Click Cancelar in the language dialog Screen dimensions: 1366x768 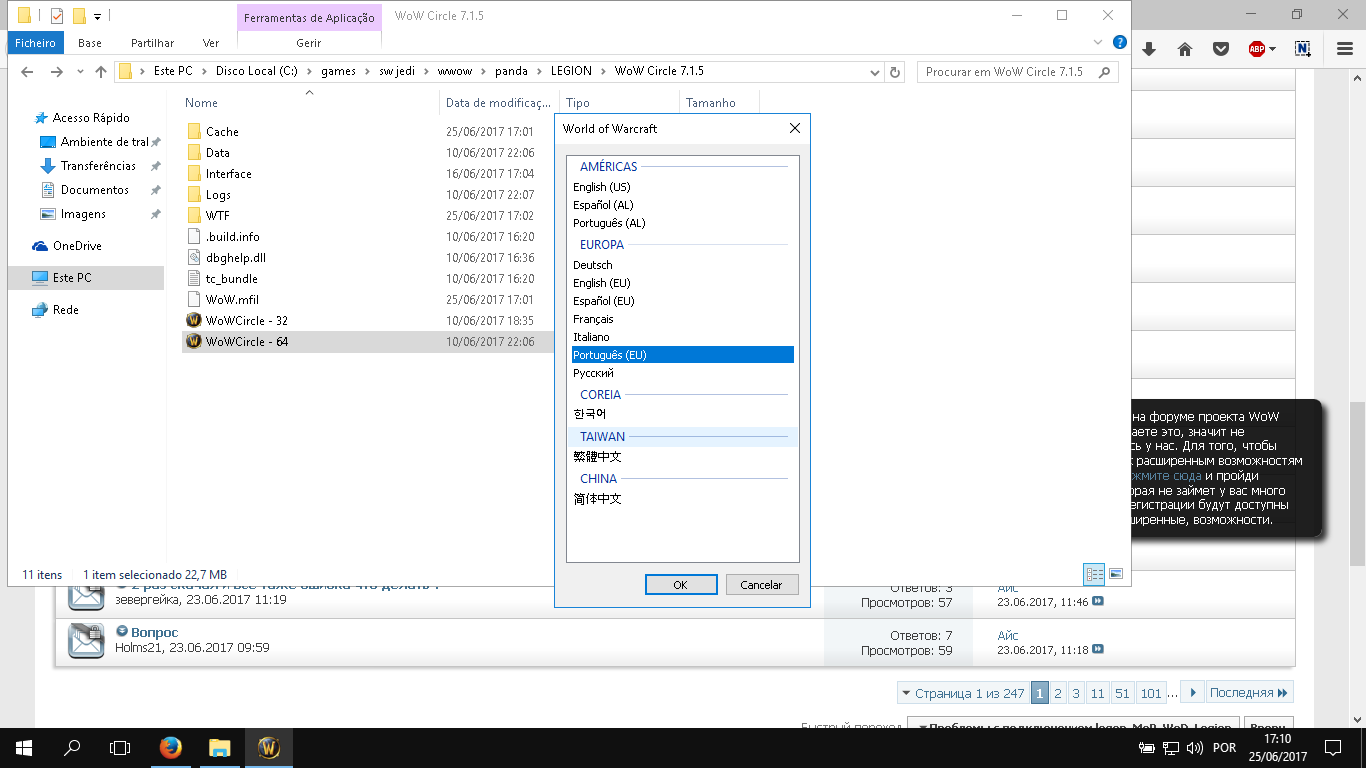coord(761,585)
